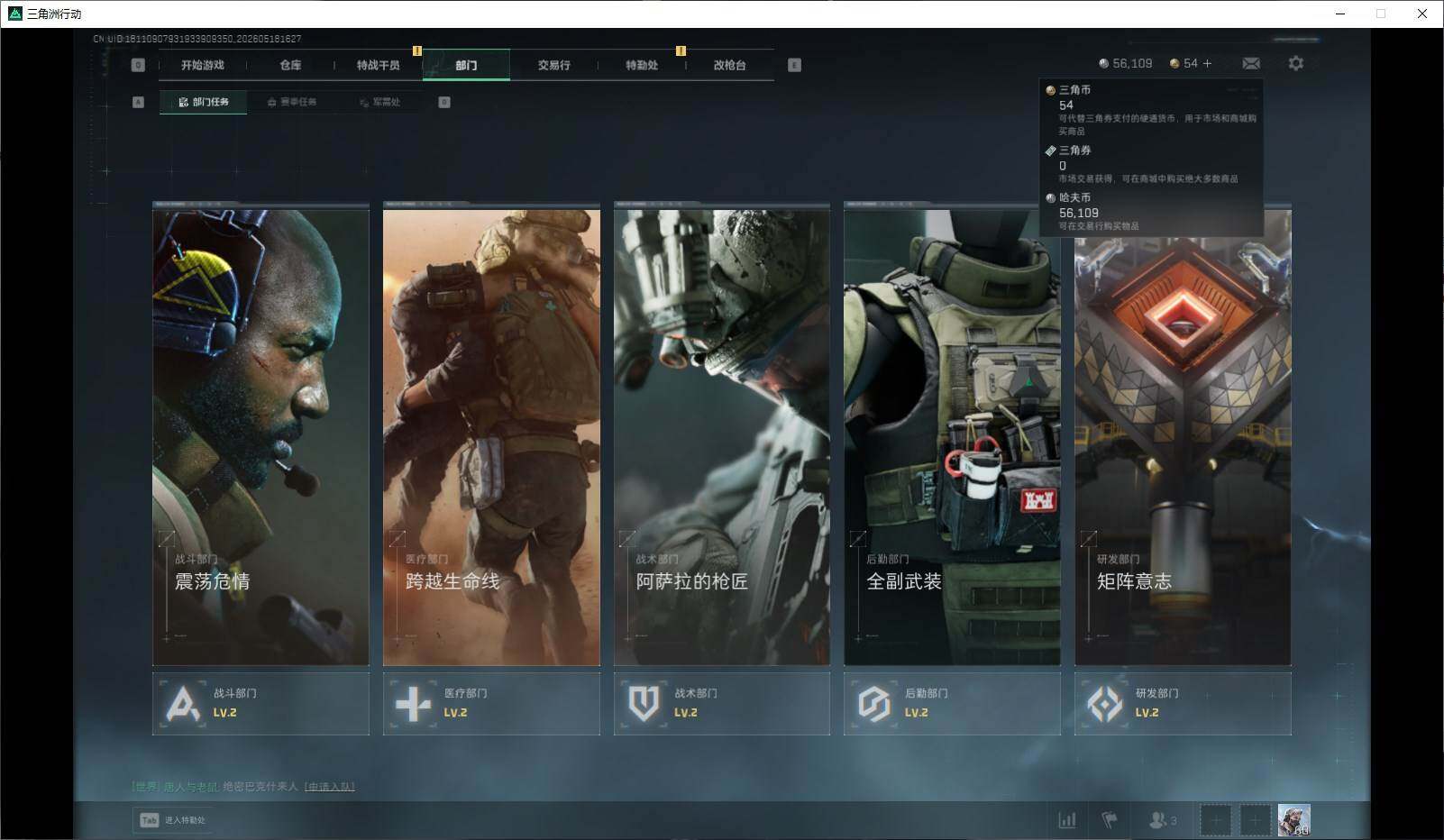Open the statistics bar chart icon
This screenshot has width=1444, height=840.
pyautogui.click(x=1067, y=820)
